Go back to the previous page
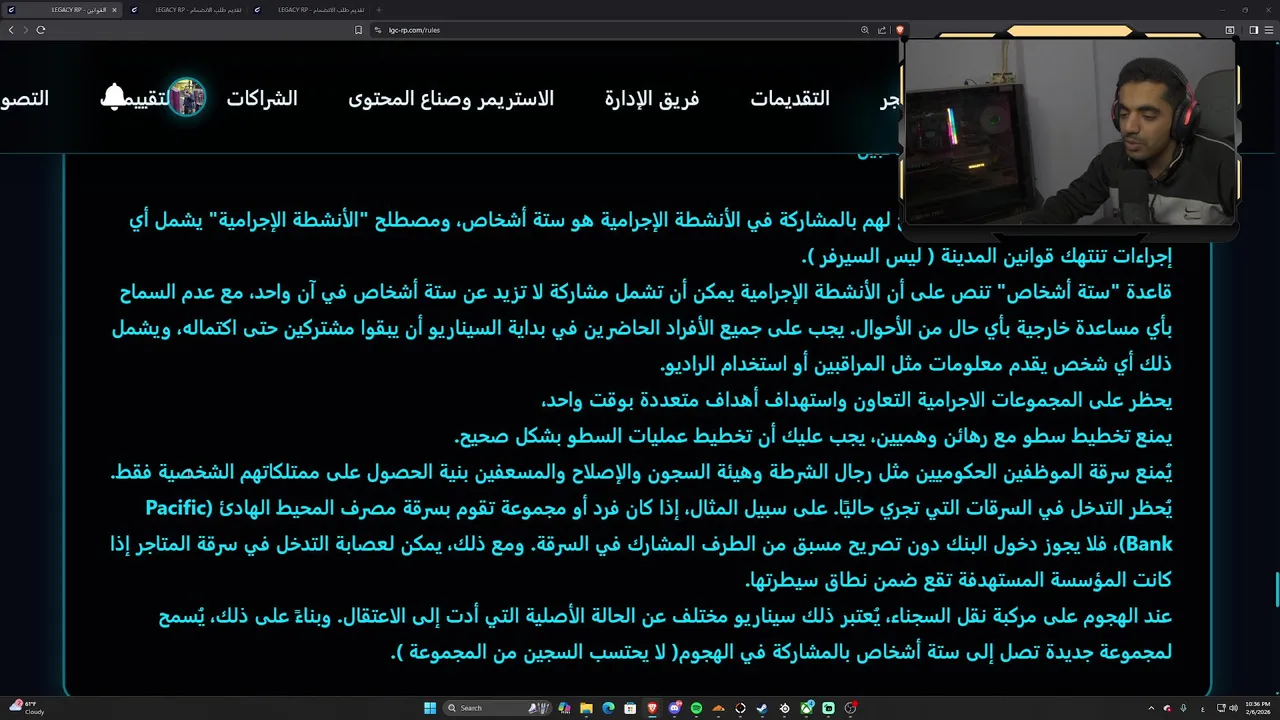Viewport: 1280px width, 720px height. click(10, 30)
